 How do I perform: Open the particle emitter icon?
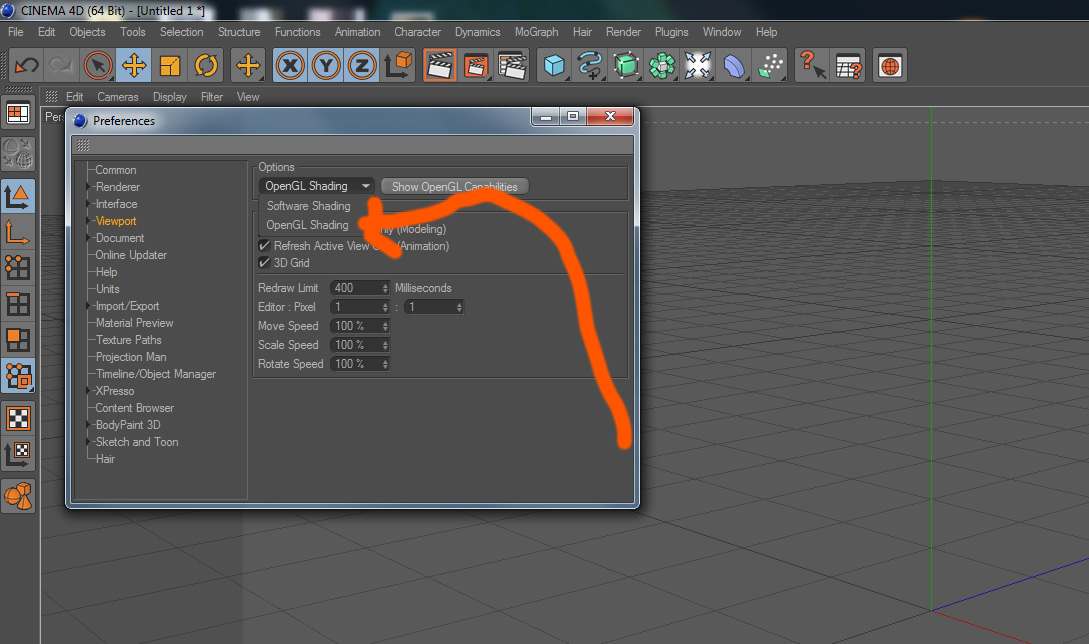(770, 66)
